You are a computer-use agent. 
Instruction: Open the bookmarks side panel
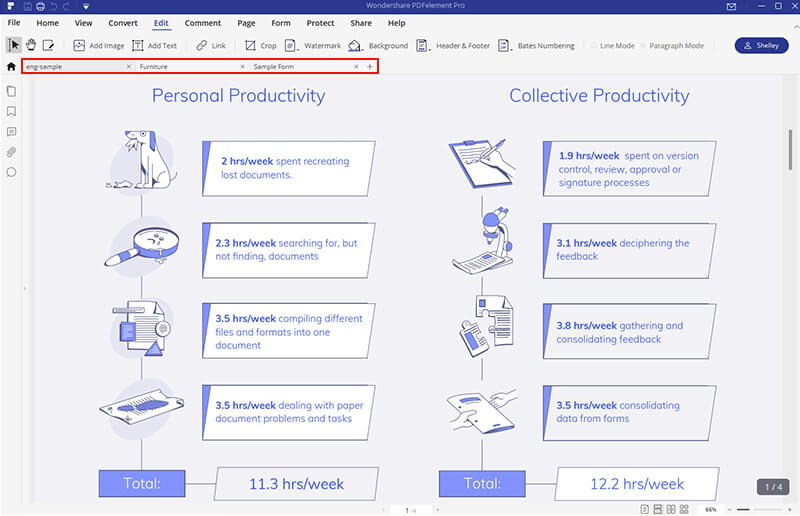pyautogui.click(x=11, y=110)
